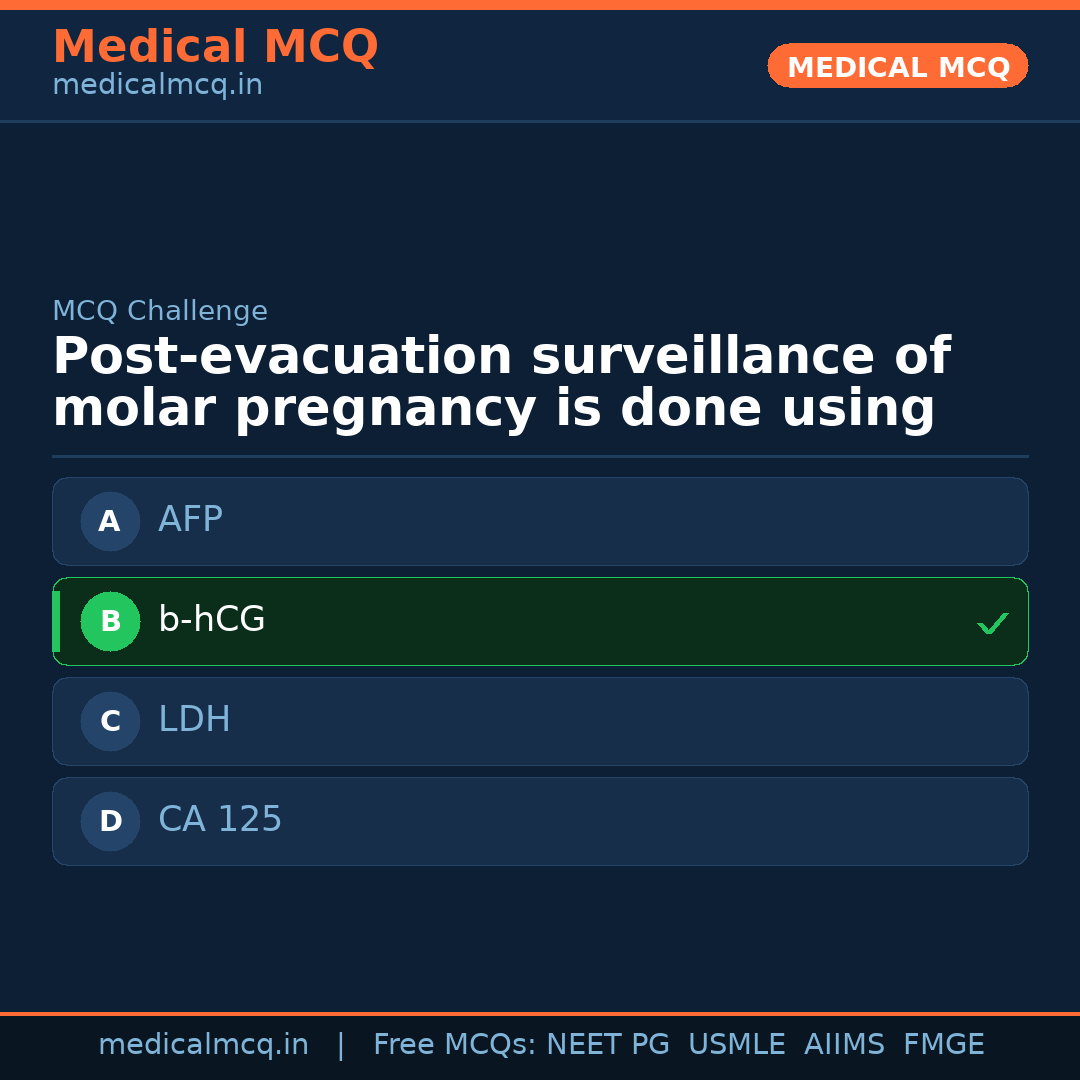1080x1080 pixels.
Task: Choose the LDH answer text
Action: click(194, 720)
